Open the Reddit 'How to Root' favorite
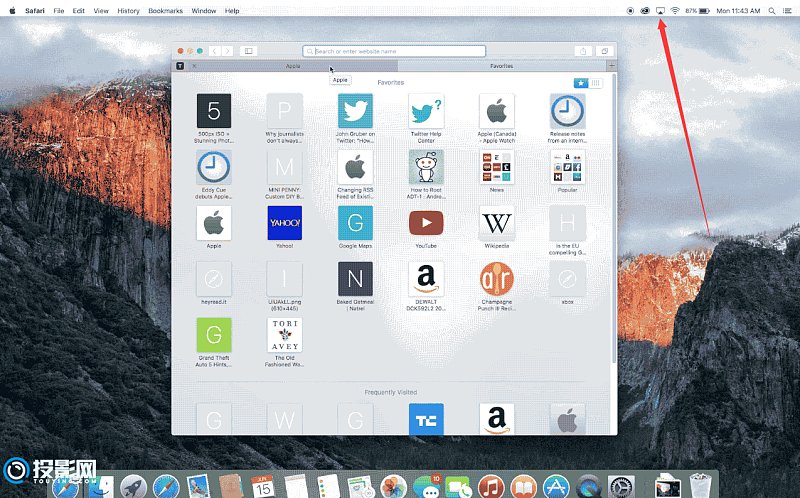The height and width of the screenshot is (498, 800). [426, 166]
